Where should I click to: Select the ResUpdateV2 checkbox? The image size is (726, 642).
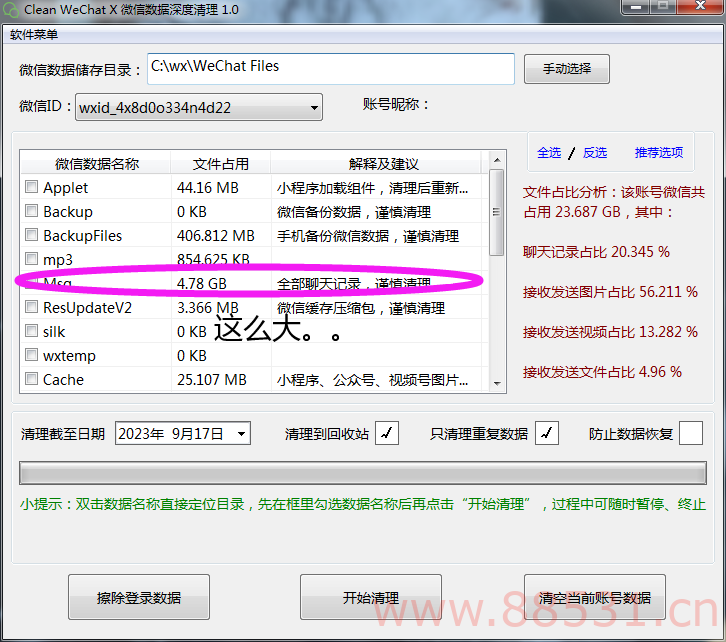(32, 307)
